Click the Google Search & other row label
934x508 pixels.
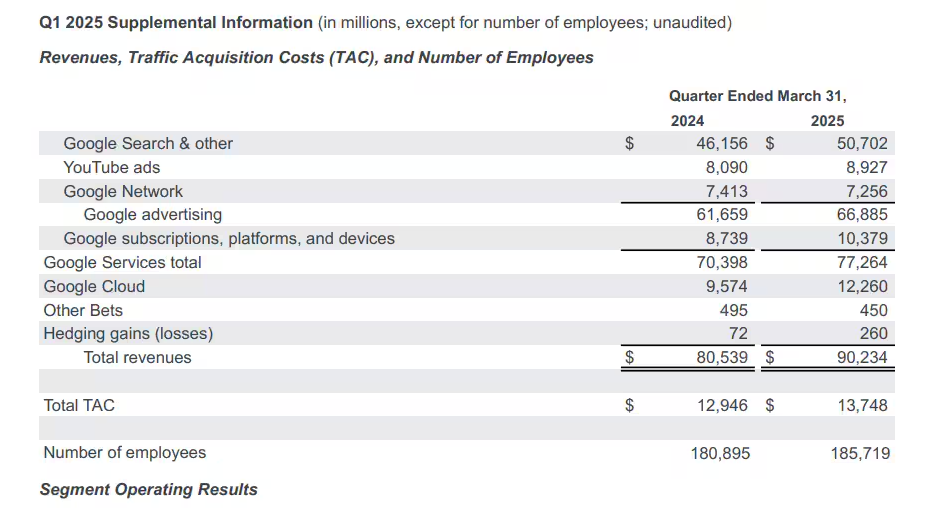[x=148, y=143]
